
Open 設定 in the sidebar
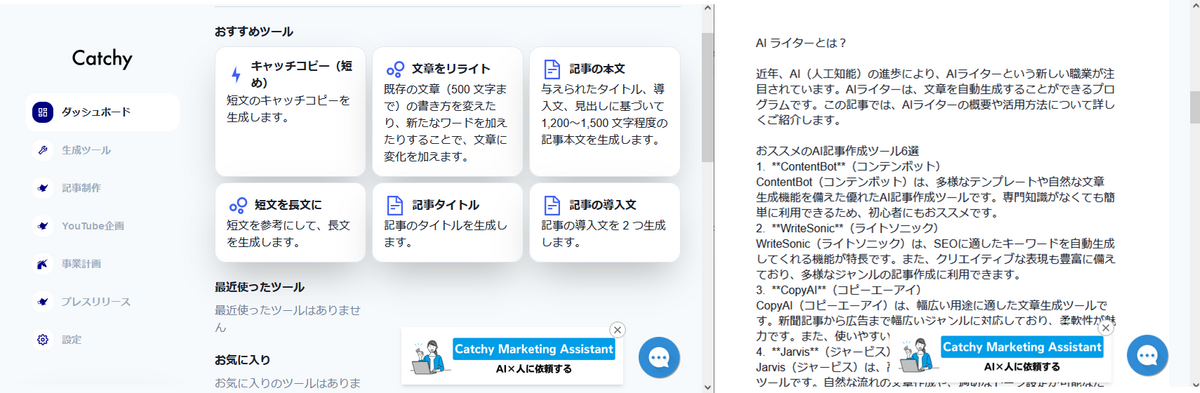click(71, 340)
